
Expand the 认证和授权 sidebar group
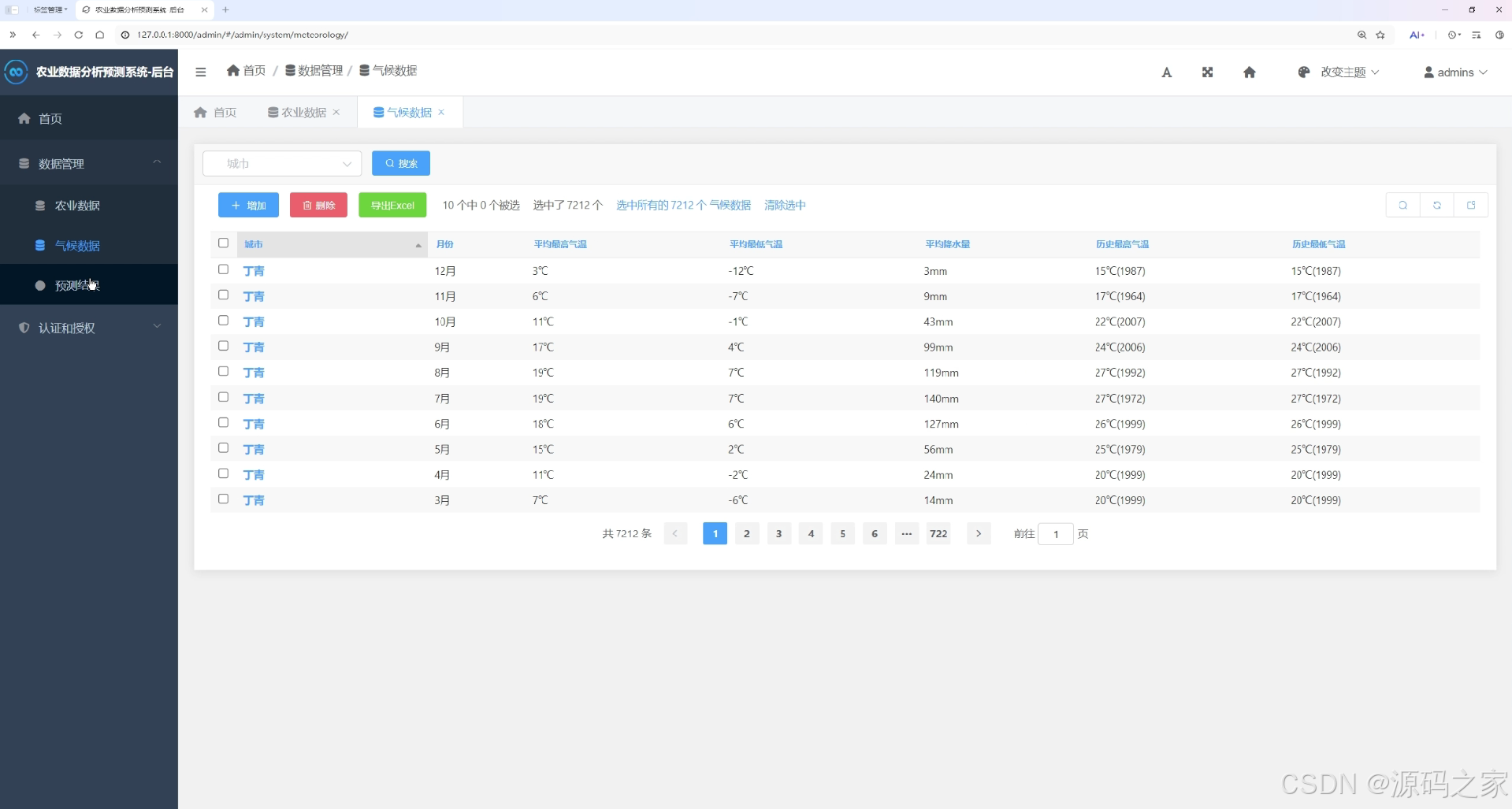(89, 328)
